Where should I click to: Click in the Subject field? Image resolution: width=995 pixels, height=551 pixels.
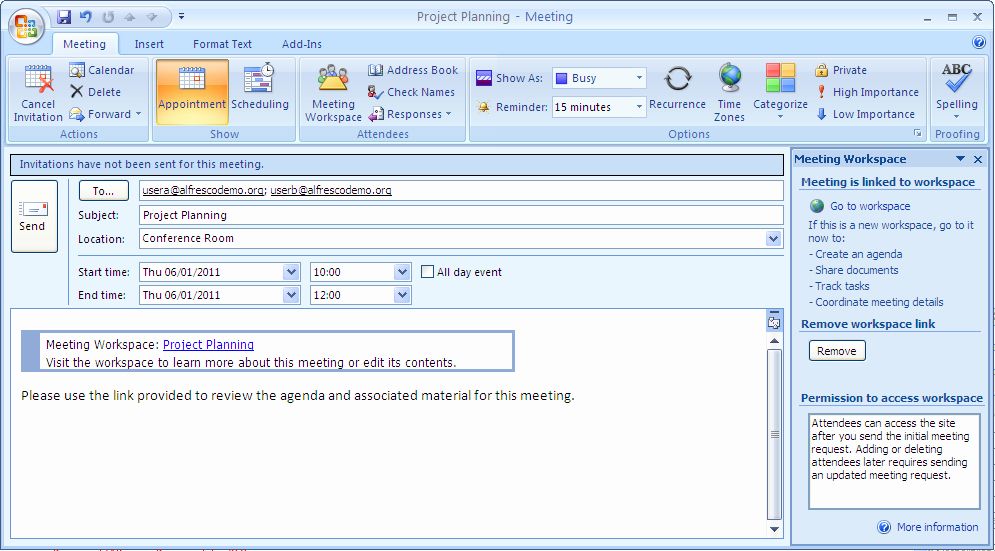[x=461, y=215]
